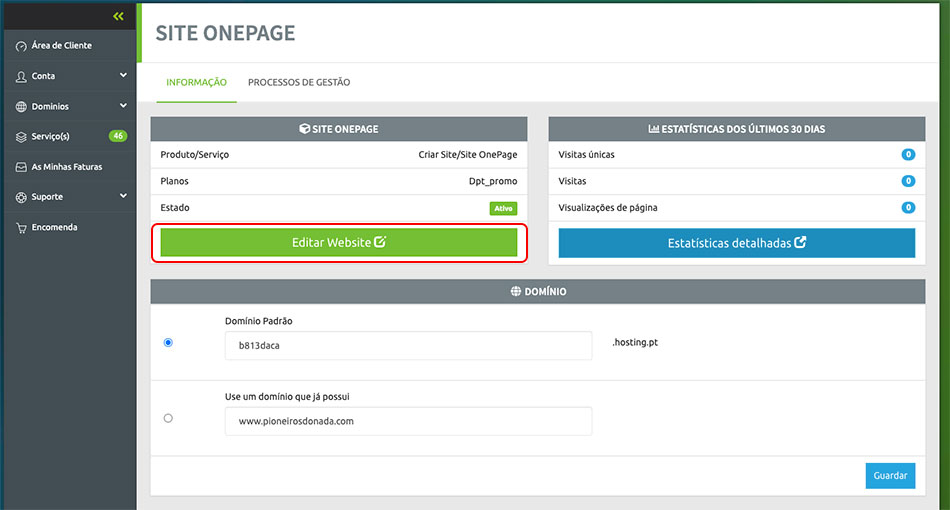The height and width of the screenshot is (510, 950).
Task: Click the Suporte lifebuoy icon
Action: pyautogui.click(x=21, y=197)
